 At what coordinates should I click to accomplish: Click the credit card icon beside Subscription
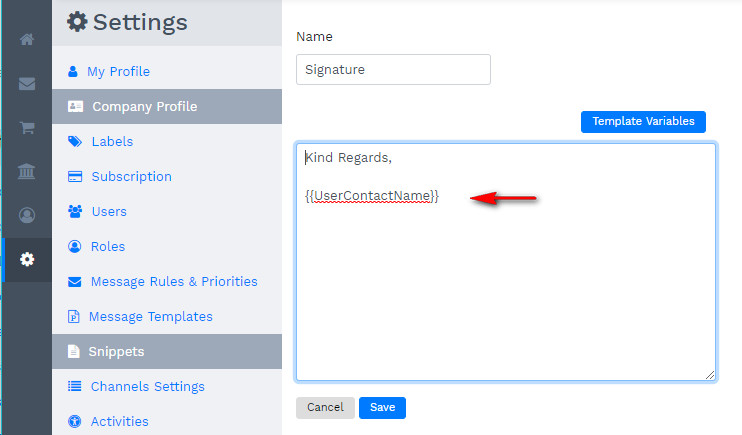pos(74,177)
